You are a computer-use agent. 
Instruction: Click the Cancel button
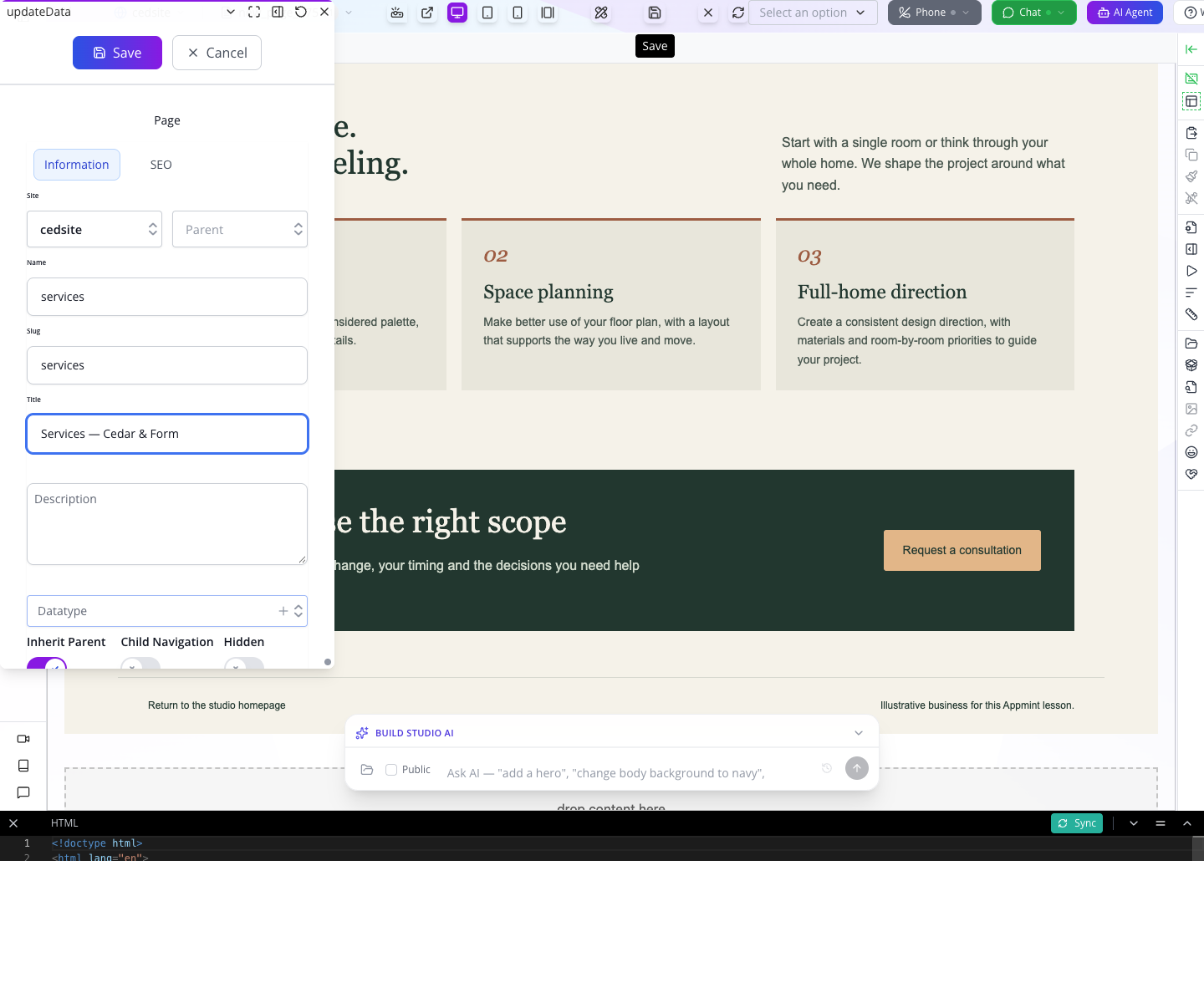tap(217, 53)
